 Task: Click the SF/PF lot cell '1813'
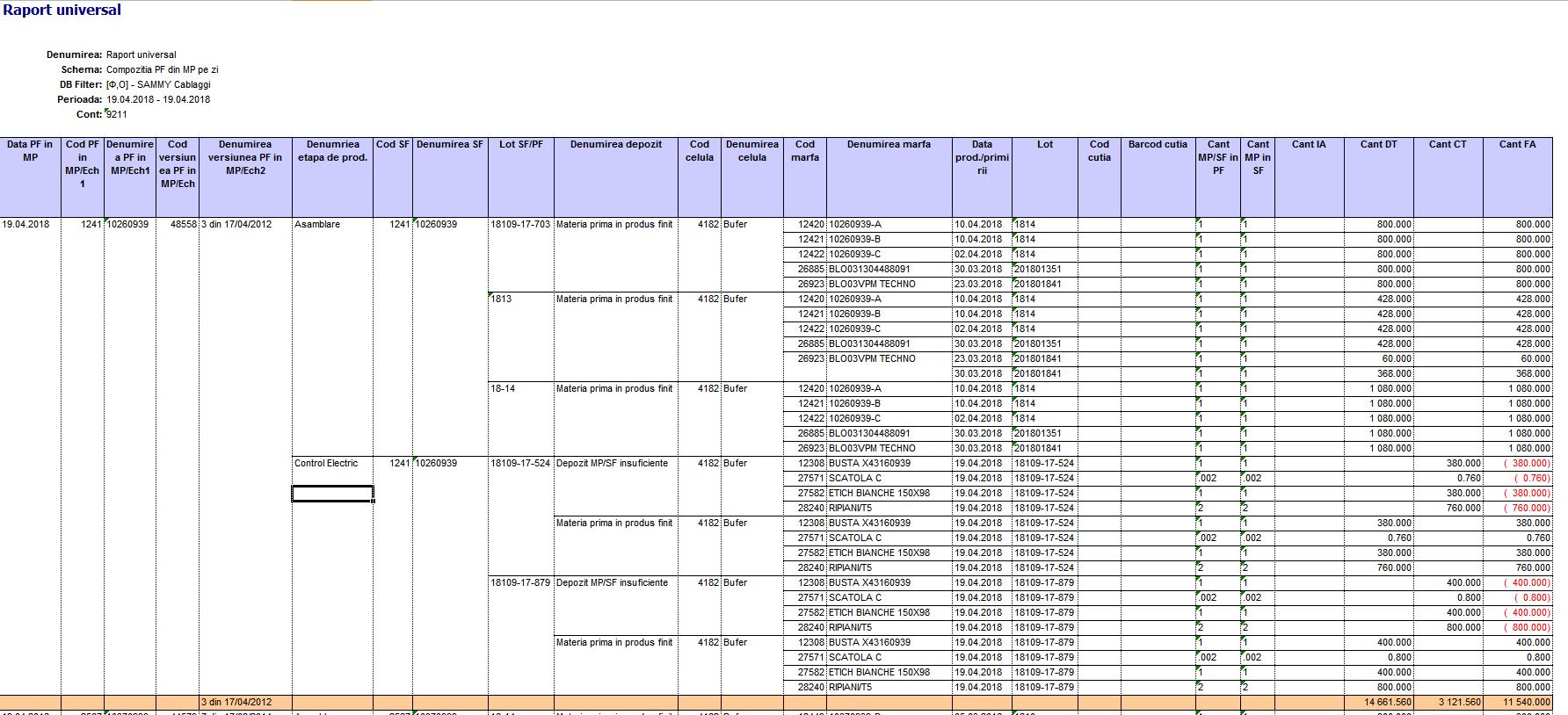pyautogui.click(x=520, y=299)
